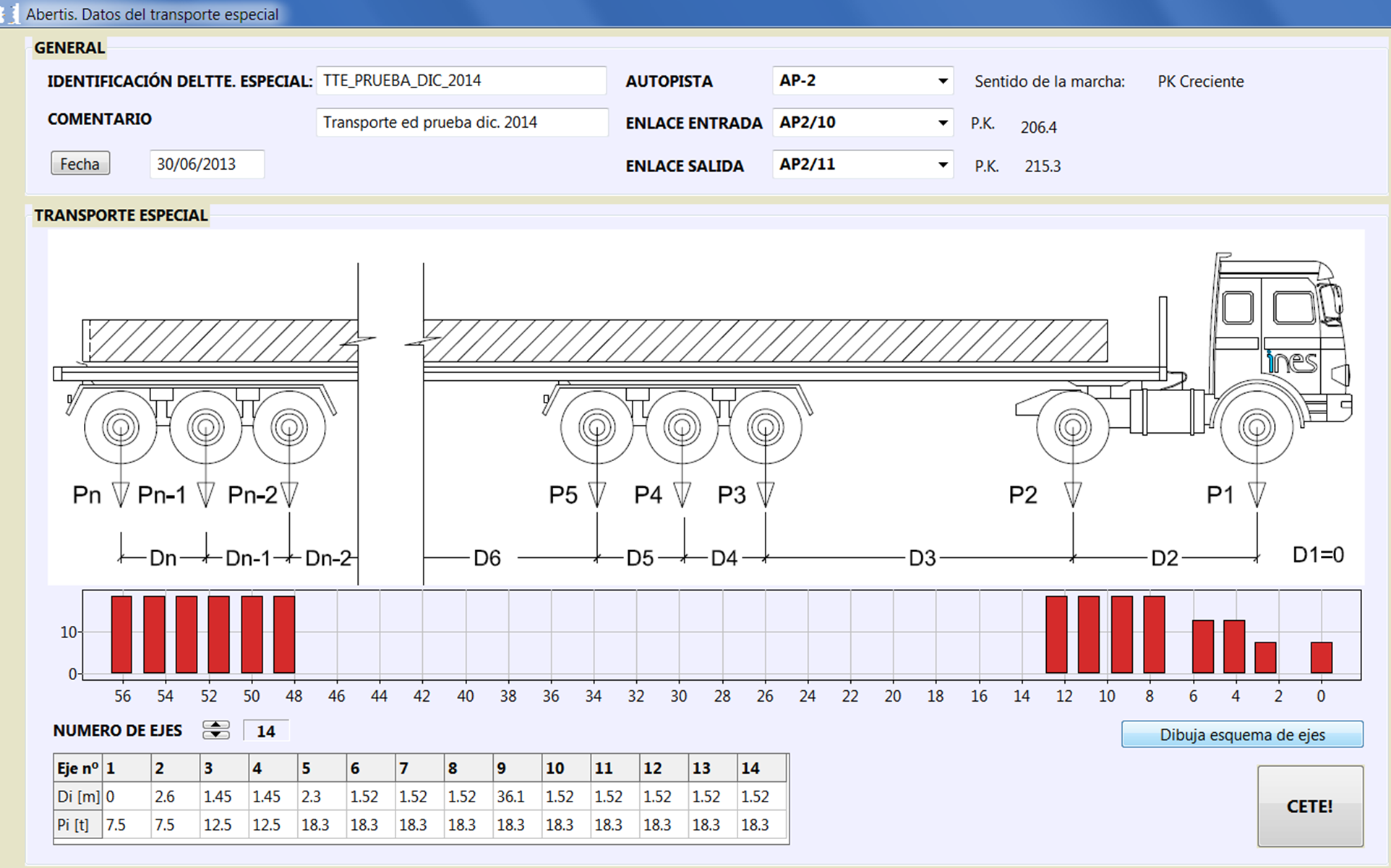1391x868 pixels.
Task: Select Pi cell for axle 1 (7.5)
Action: pyautogui.click(x=127, y=825)
